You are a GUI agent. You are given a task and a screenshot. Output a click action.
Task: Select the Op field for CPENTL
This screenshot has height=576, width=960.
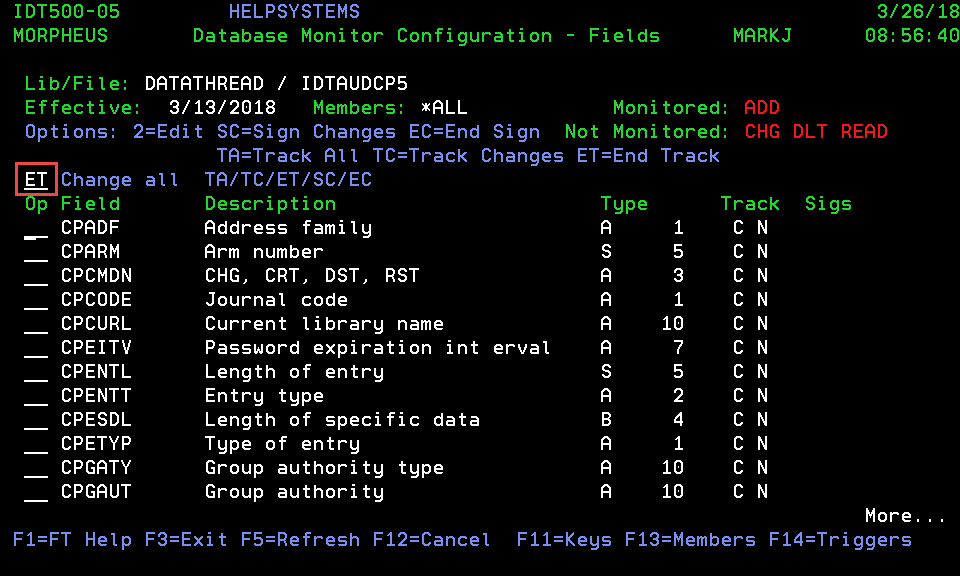[x=36, y=372]
